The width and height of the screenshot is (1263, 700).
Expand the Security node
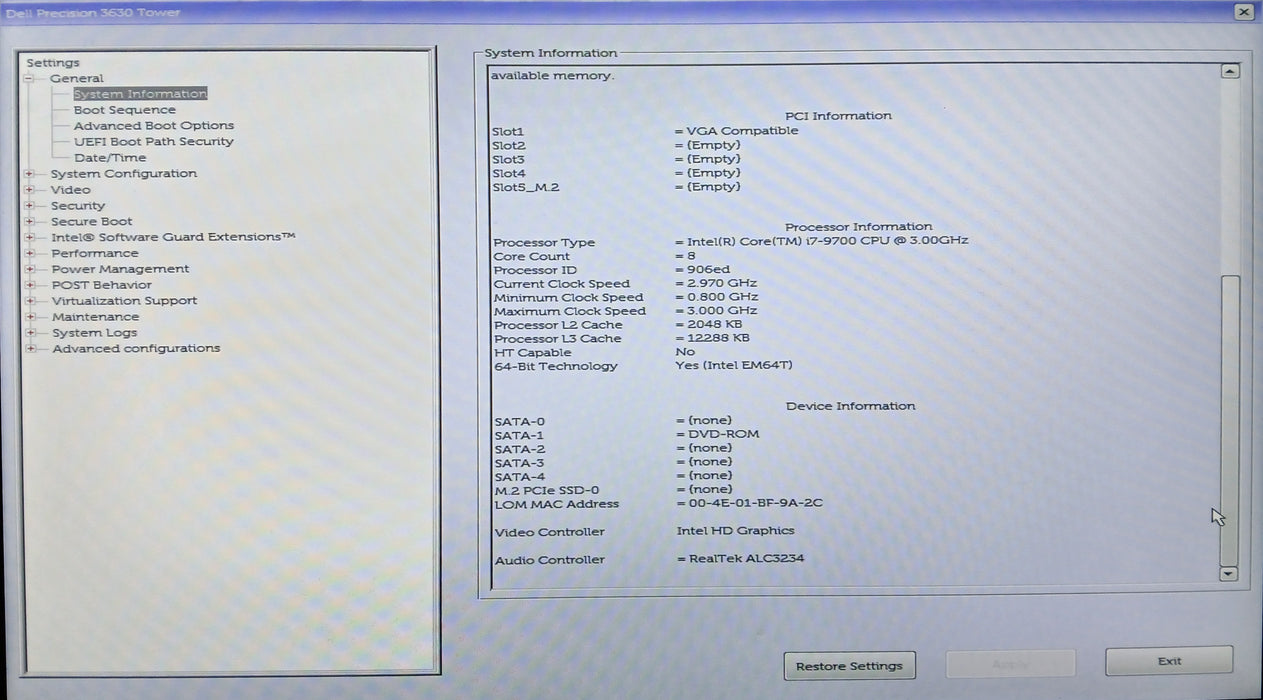[30, 206]
